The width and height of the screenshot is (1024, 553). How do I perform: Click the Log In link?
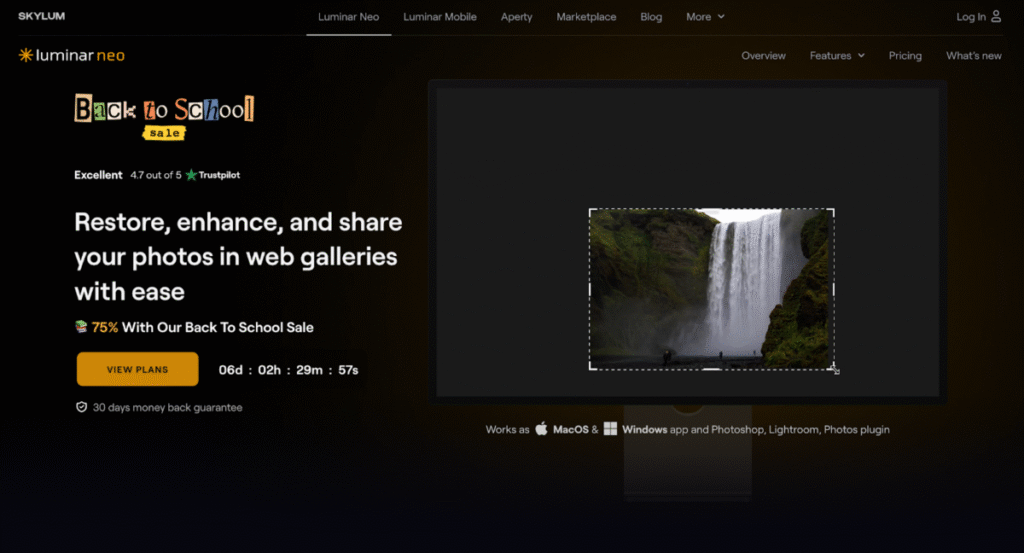coord(970,17)
